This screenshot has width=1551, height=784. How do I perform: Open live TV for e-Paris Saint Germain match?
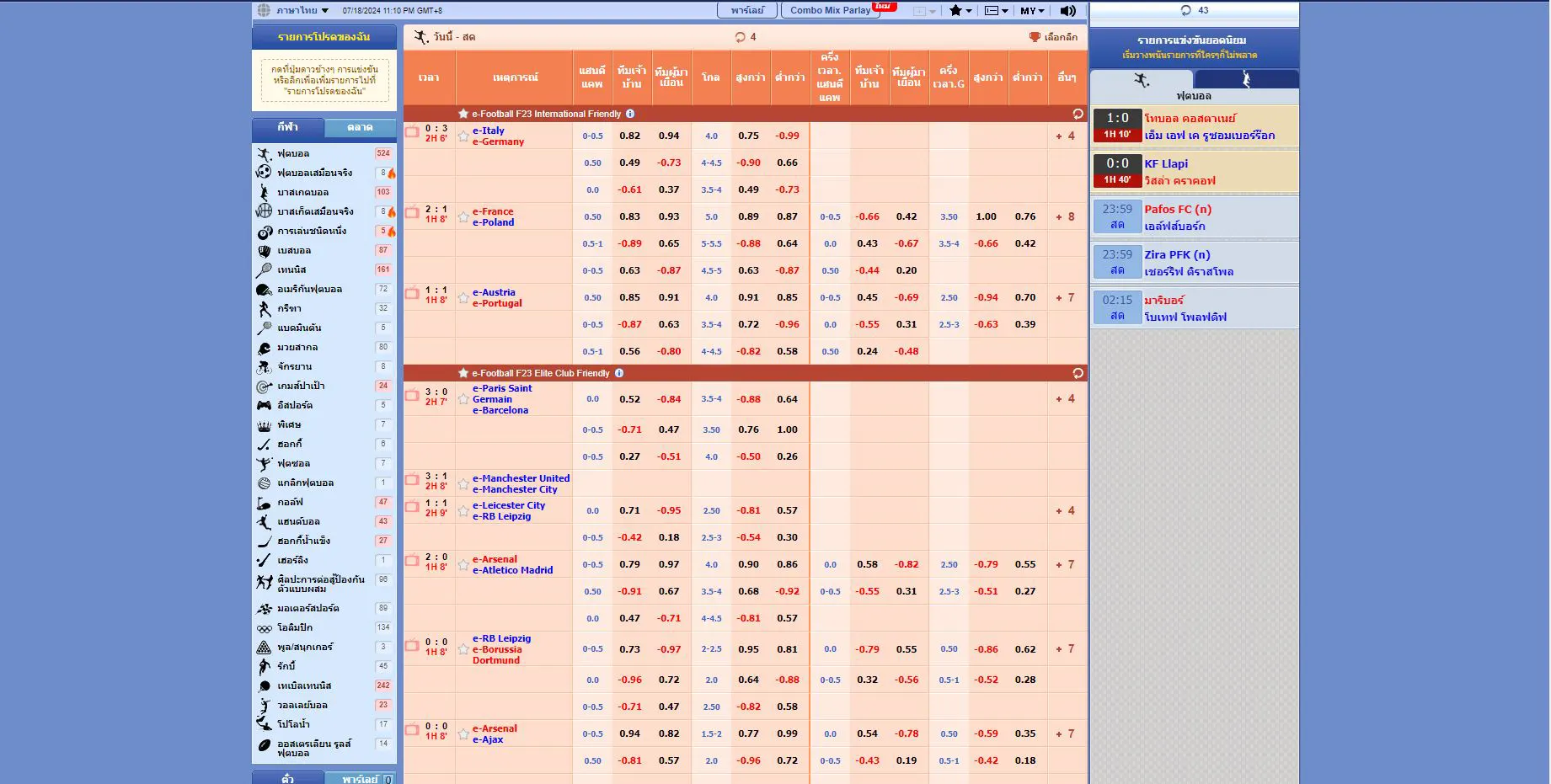(412, 396)
